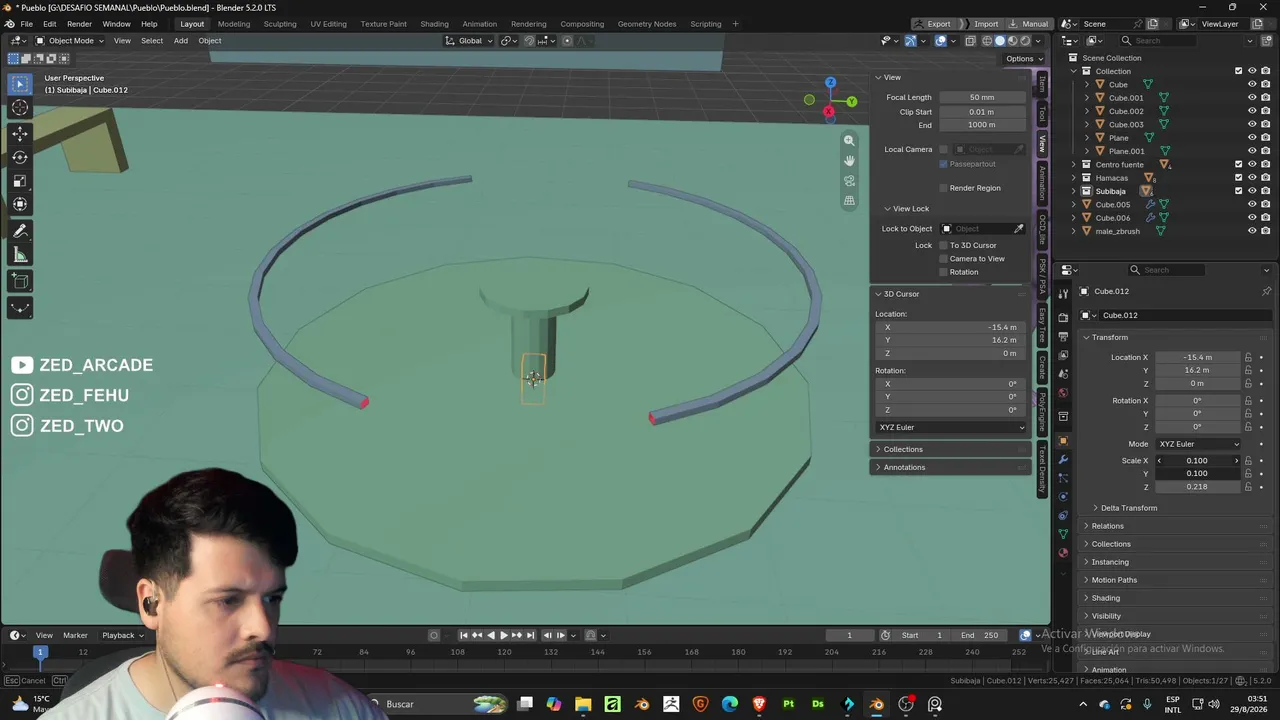Expand the Relations panel
Viewport: 1280px width, 720px height.
click(x=1107, y=526)
